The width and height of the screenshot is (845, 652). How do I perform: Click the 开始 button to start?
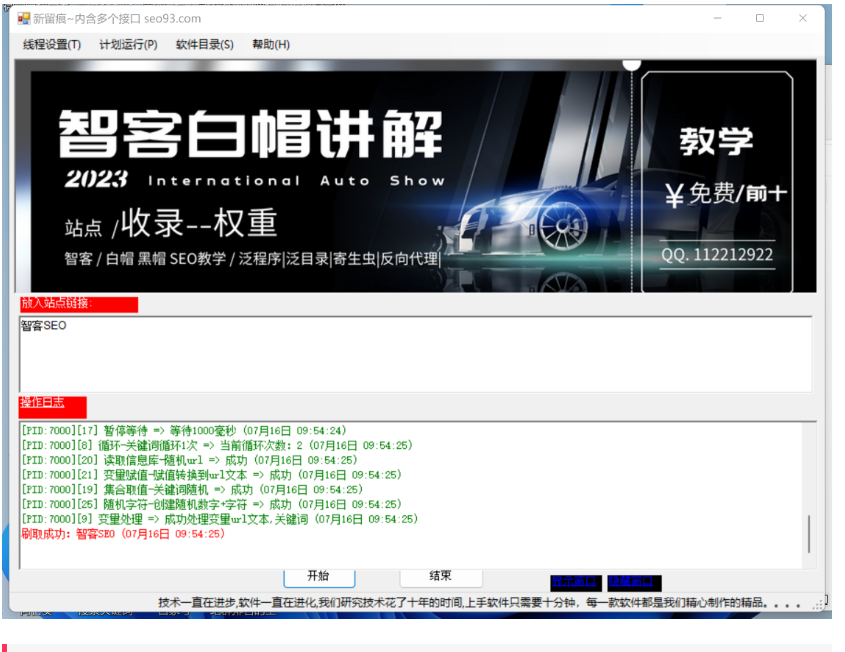click(318, 577)
